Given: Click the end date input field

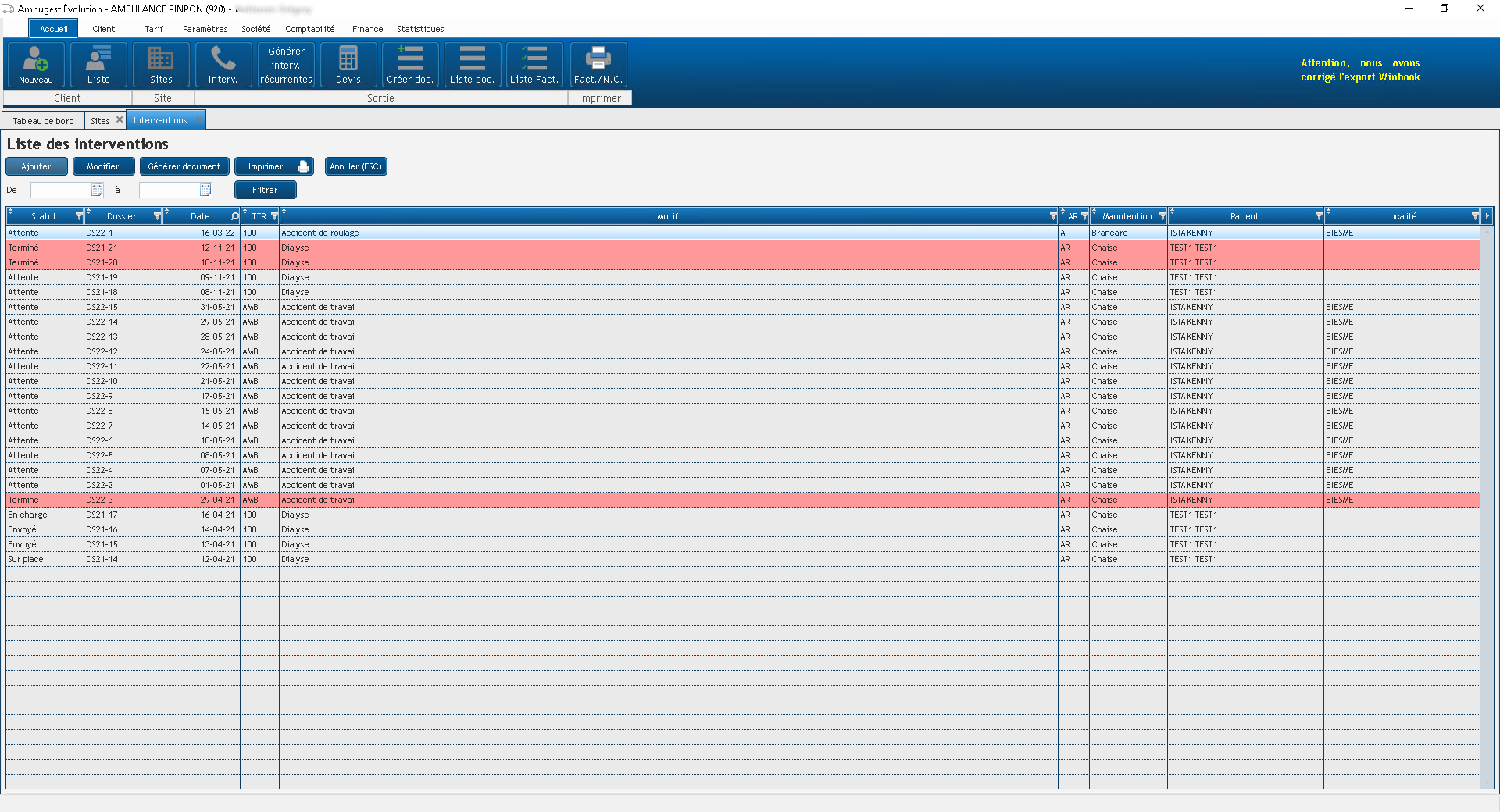Looking at the screenshot, I should point(169,190).
